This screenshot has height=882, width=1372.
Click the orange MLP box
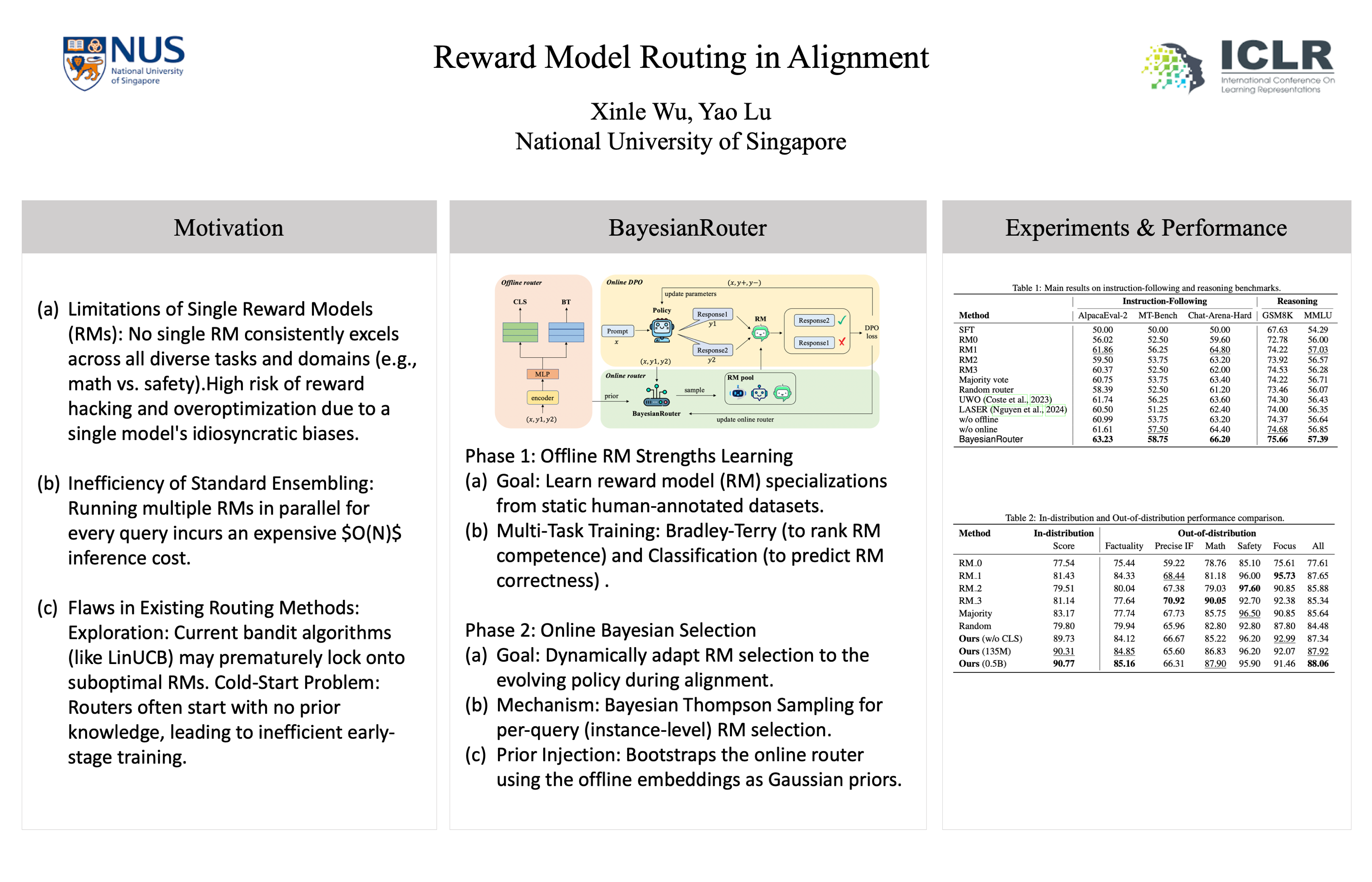[542, 374]
